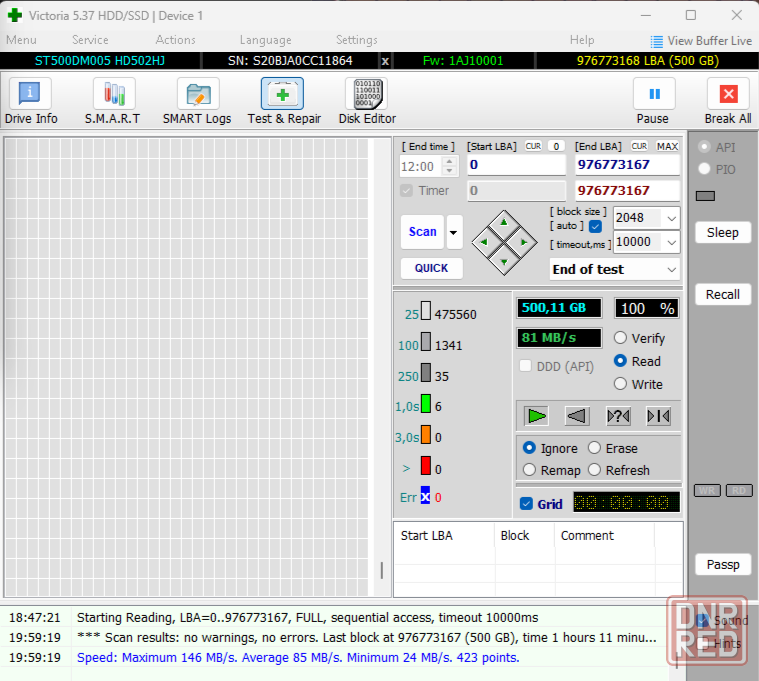Select the Verify radio button
Image resolution: width=759 pixels, height=681 pixels.
621,339
